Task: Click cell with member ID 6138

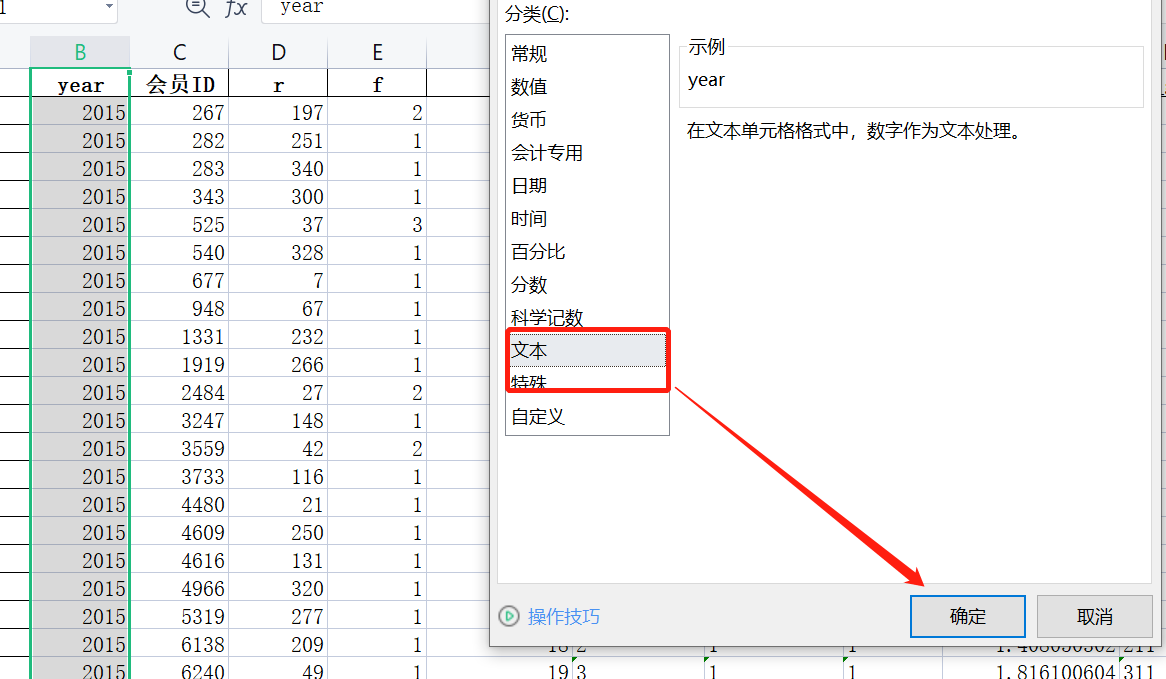Action: [179, 645]
